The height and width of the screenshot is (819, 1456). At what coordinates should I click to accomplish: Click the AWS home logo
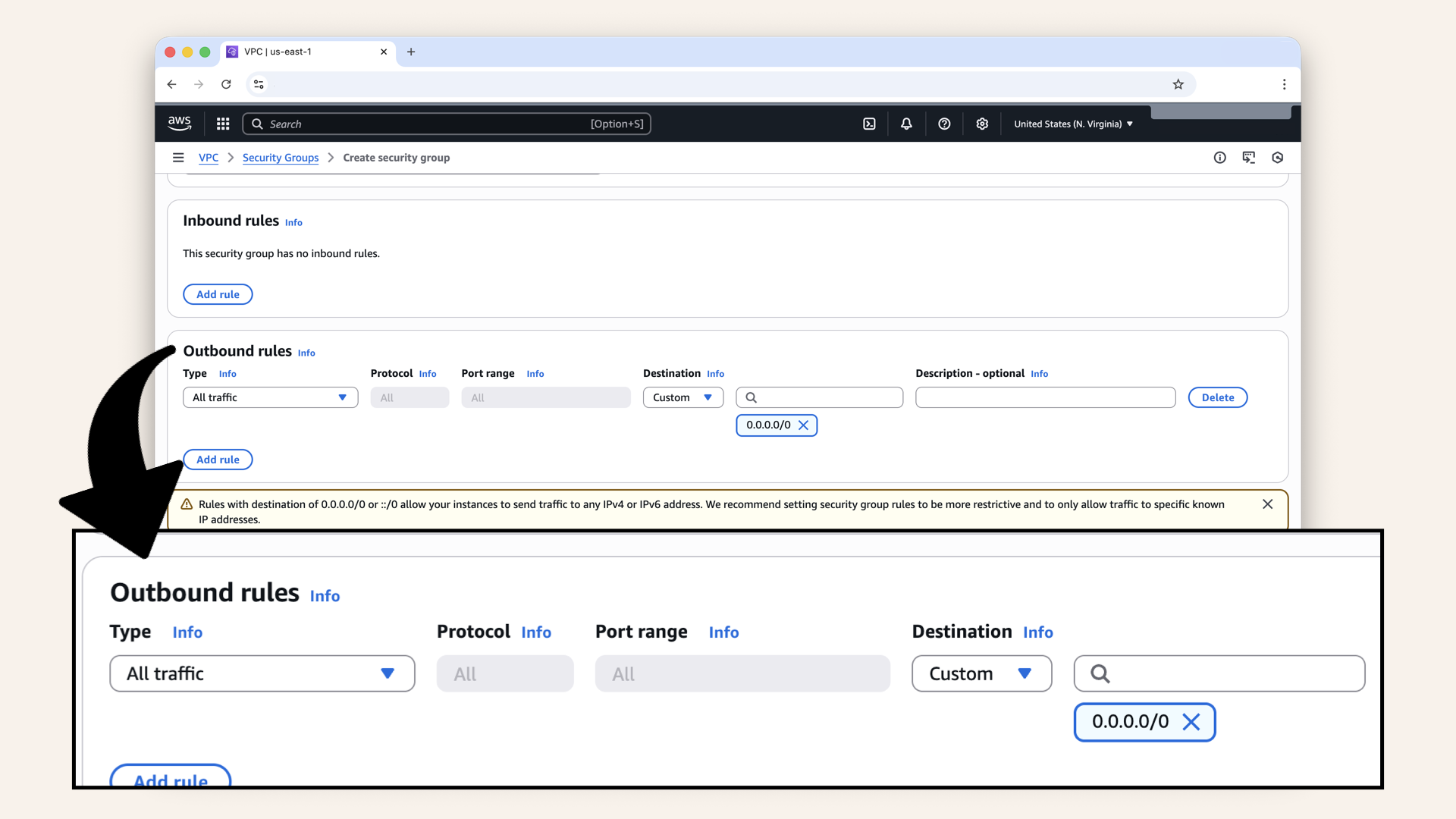179,123
